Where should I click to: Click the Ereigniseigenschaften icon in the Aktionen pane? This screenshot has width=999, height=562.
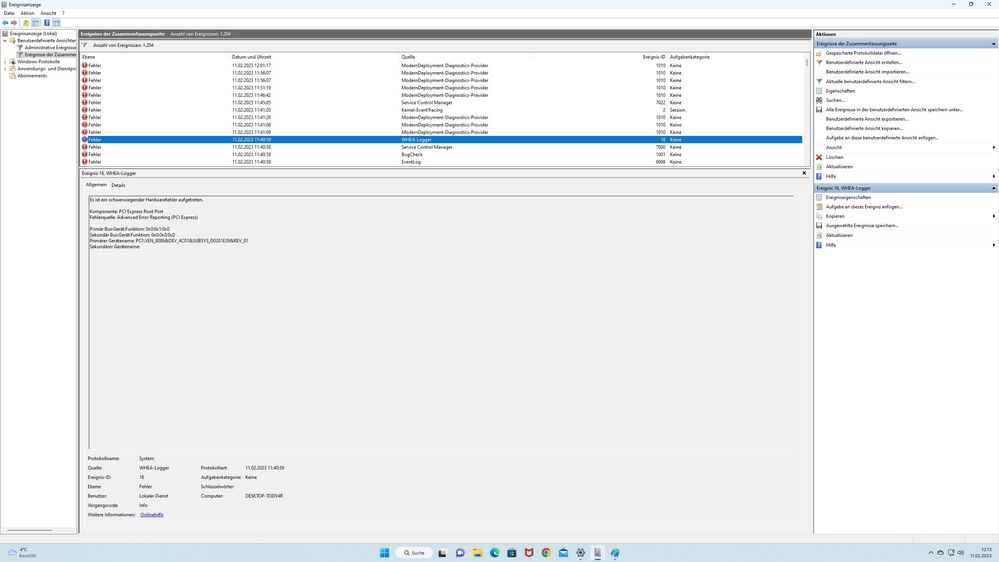click(x=819, y=197)
